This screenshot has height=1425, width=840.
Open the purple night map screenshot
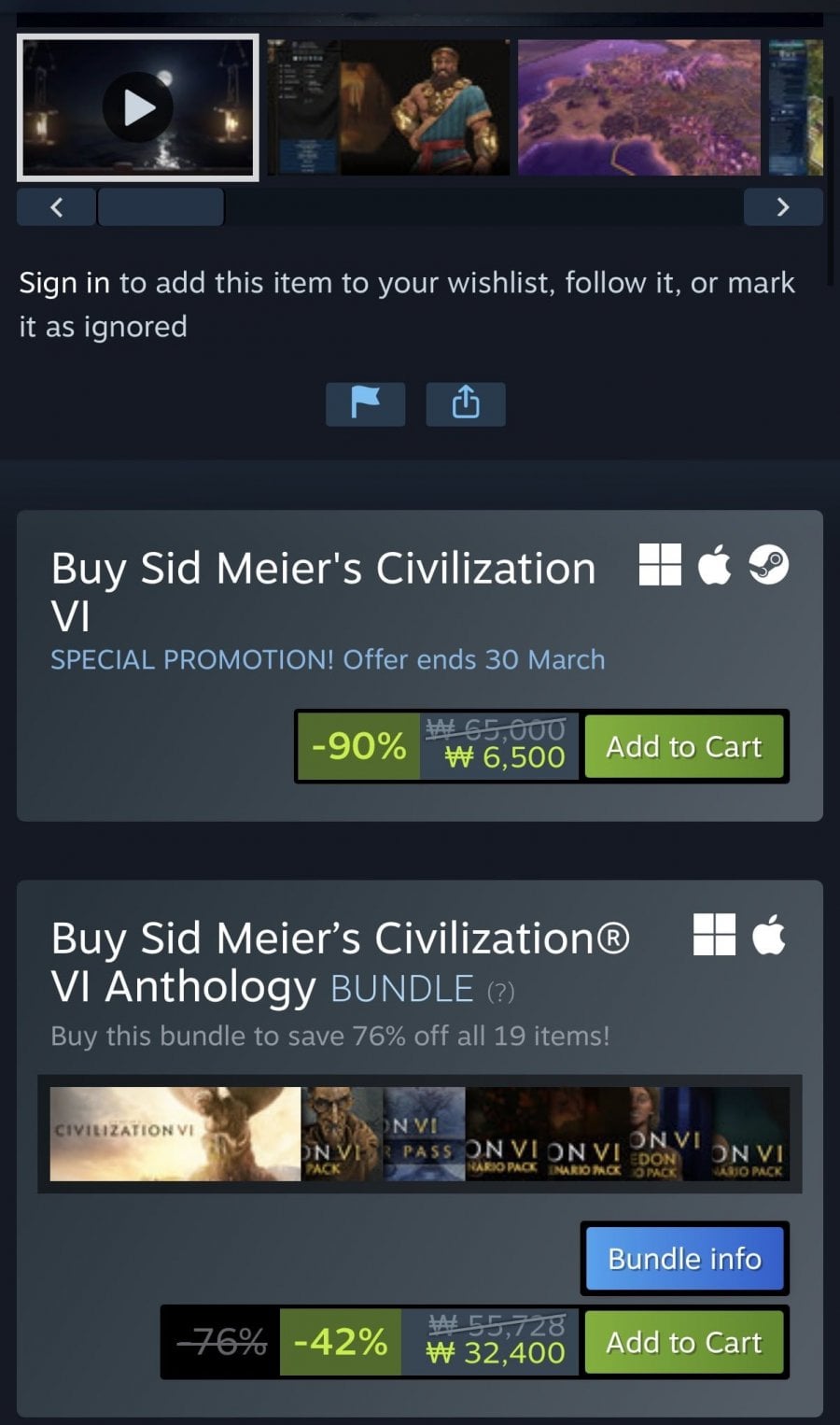coord(637,107)
